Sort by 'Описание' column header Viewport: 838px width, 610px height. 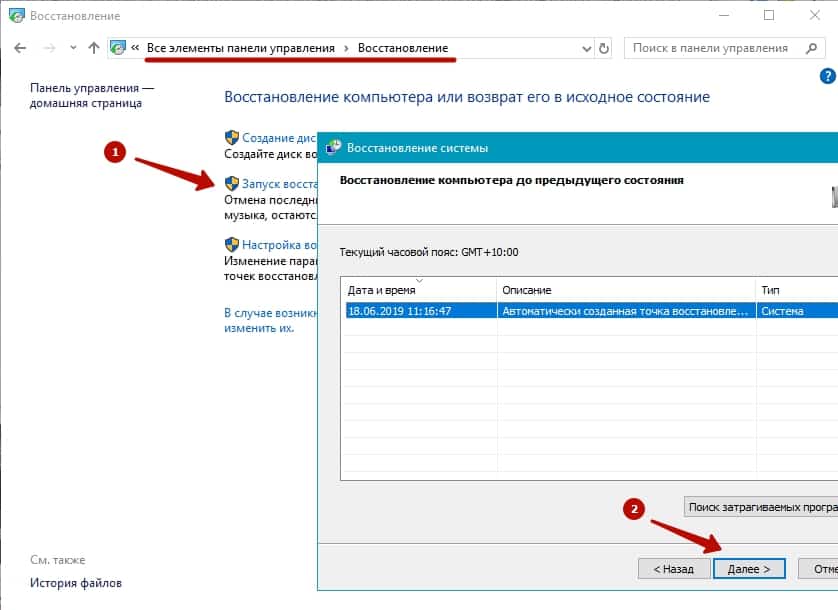coord(626,290)
